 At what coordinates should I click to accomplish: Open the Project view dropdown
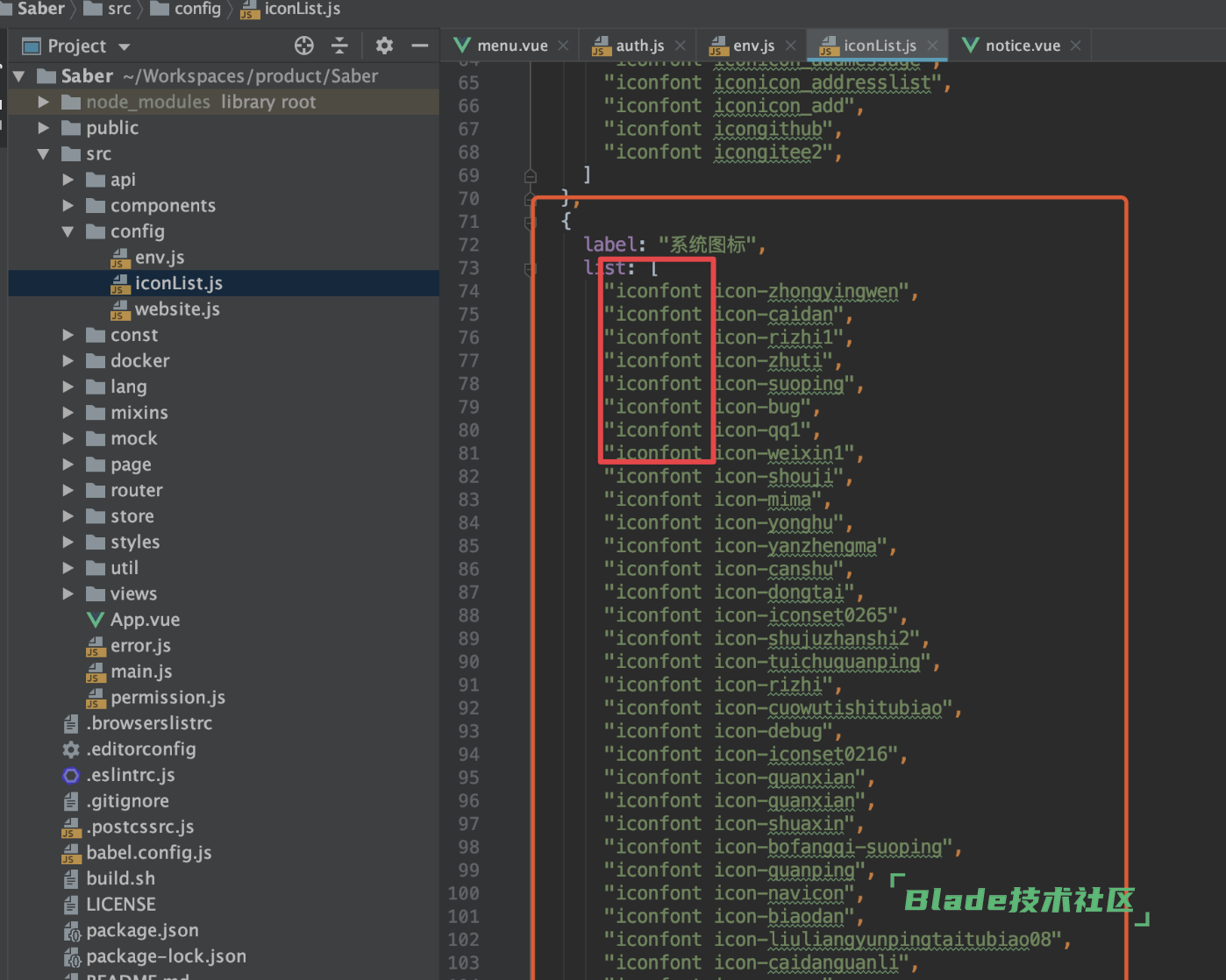(124, 46)
